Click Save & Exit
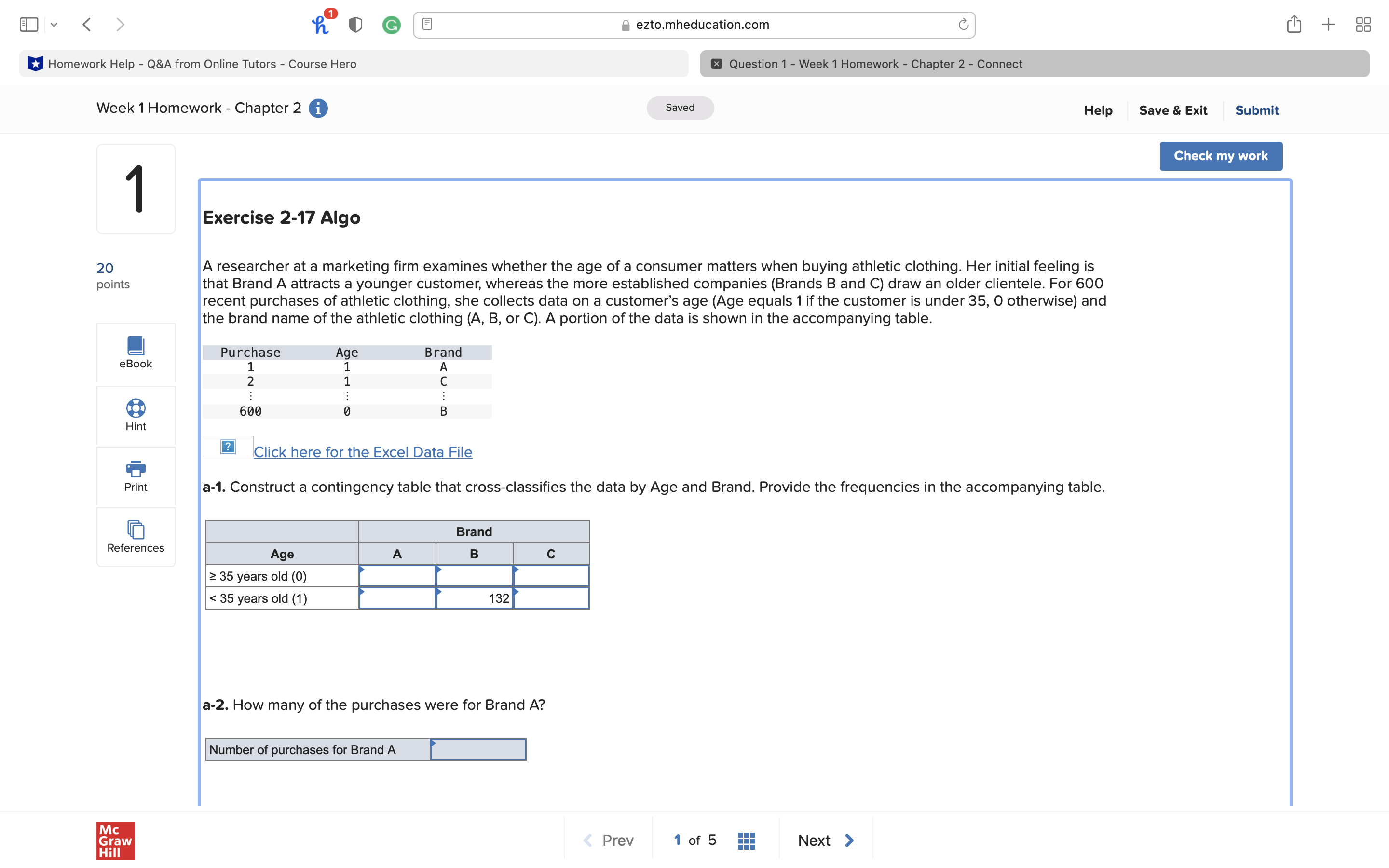This screenshot has height=868, width=1389. pyautogui.click(x=1172, y=110)
